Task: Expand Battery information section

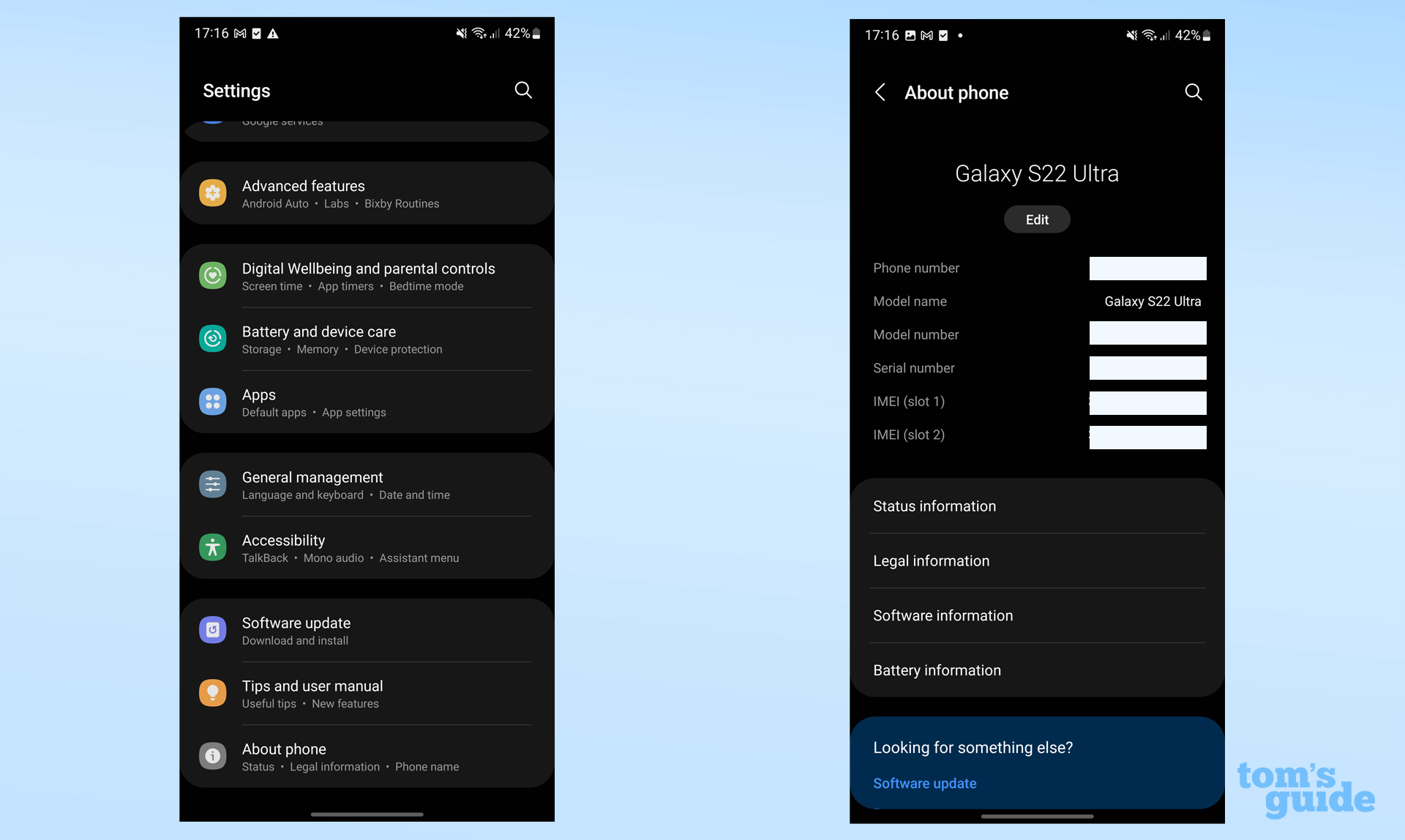Action: (x=1037, y=669)
